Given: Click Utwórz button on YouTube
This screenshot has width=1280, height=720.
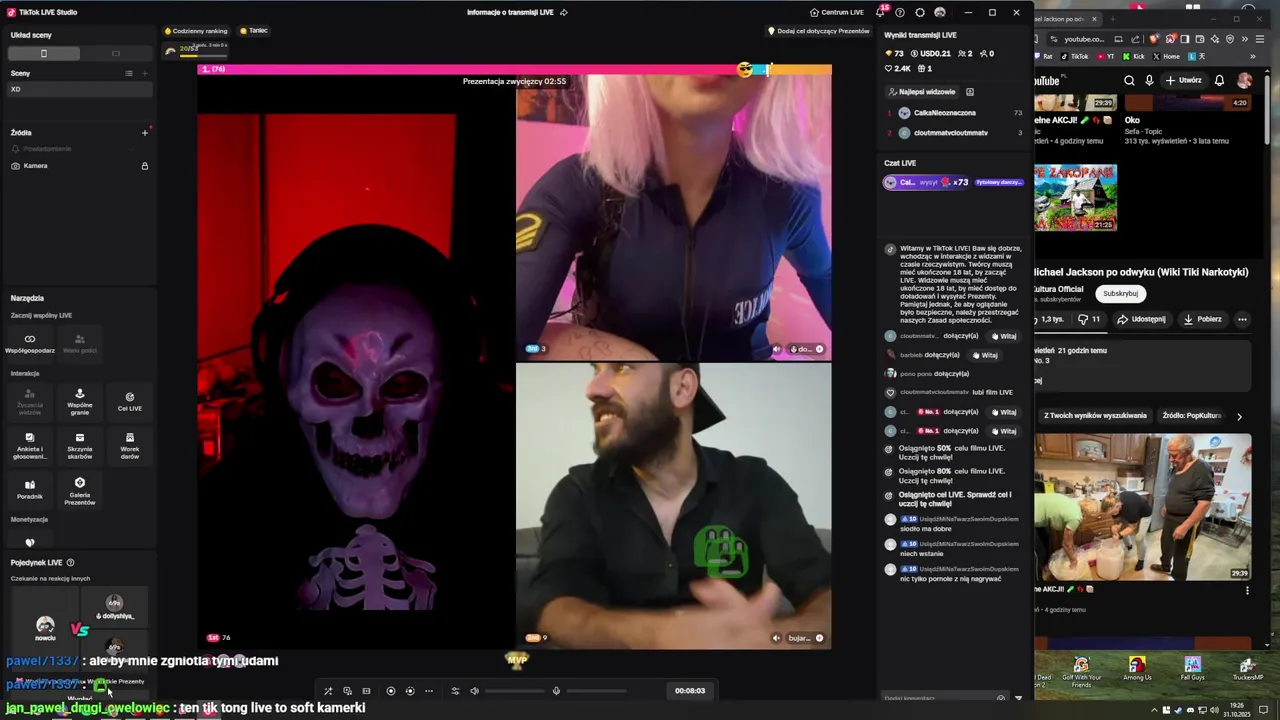Looking at the screenshot, I should tap(1183, 81).
